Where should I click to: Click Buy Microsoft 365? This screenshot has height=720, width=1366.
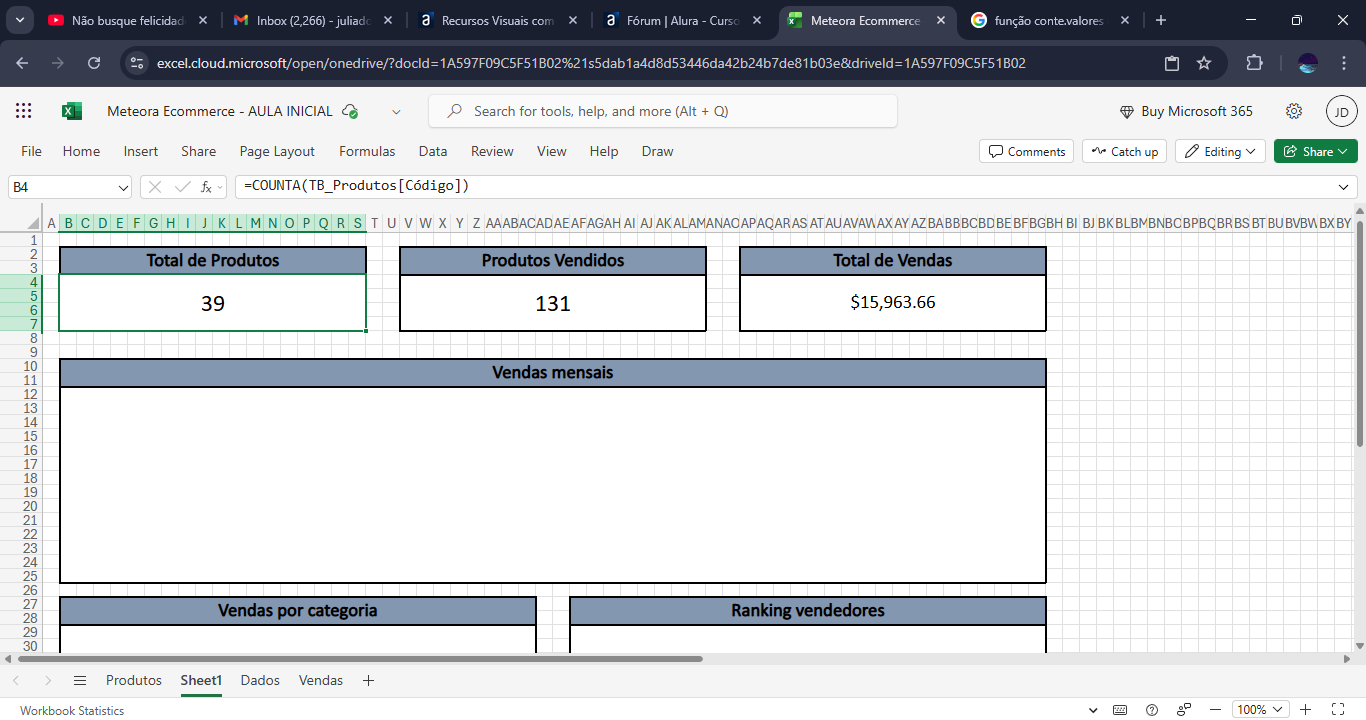click(x=1185, y=111)
